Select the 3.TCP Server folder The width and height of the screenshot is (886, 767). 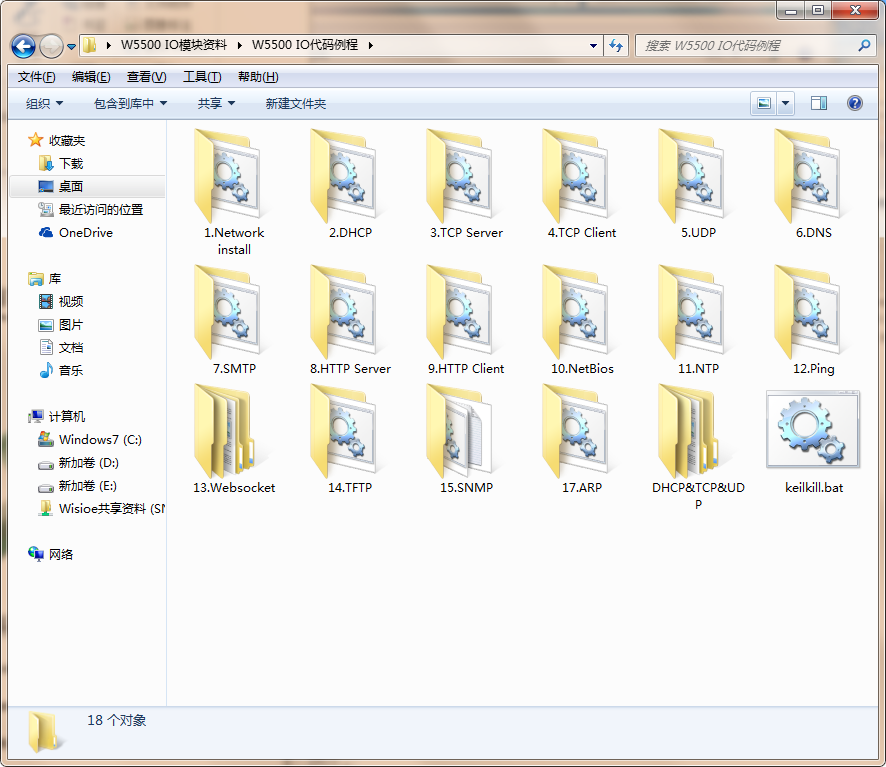tap(466, 184)
